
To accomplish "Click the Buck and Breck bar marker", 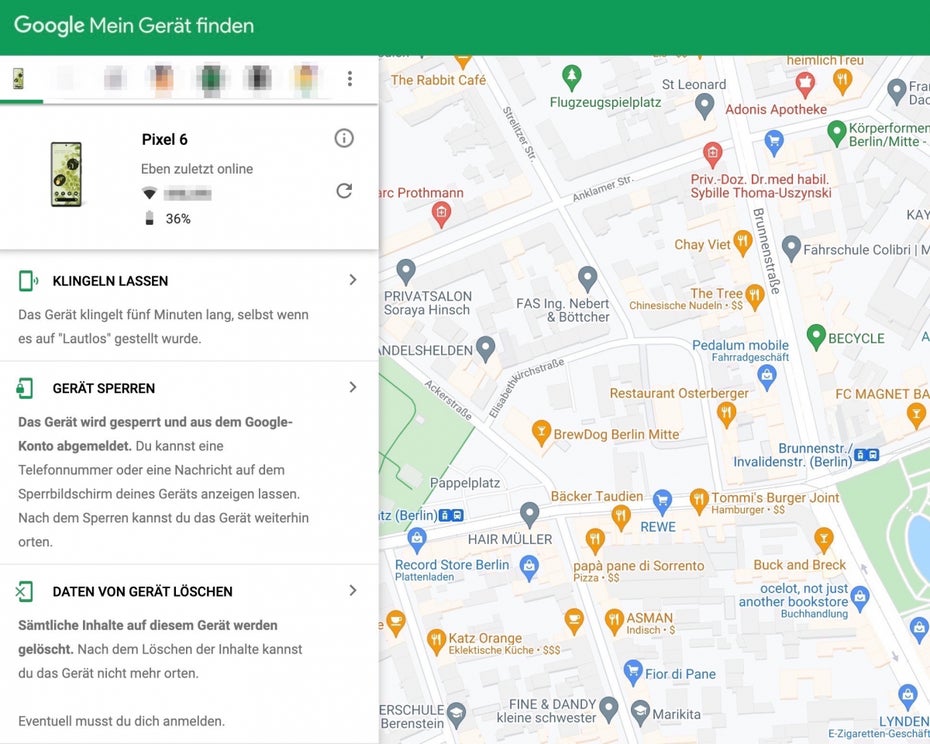I will tap(823, 540).
